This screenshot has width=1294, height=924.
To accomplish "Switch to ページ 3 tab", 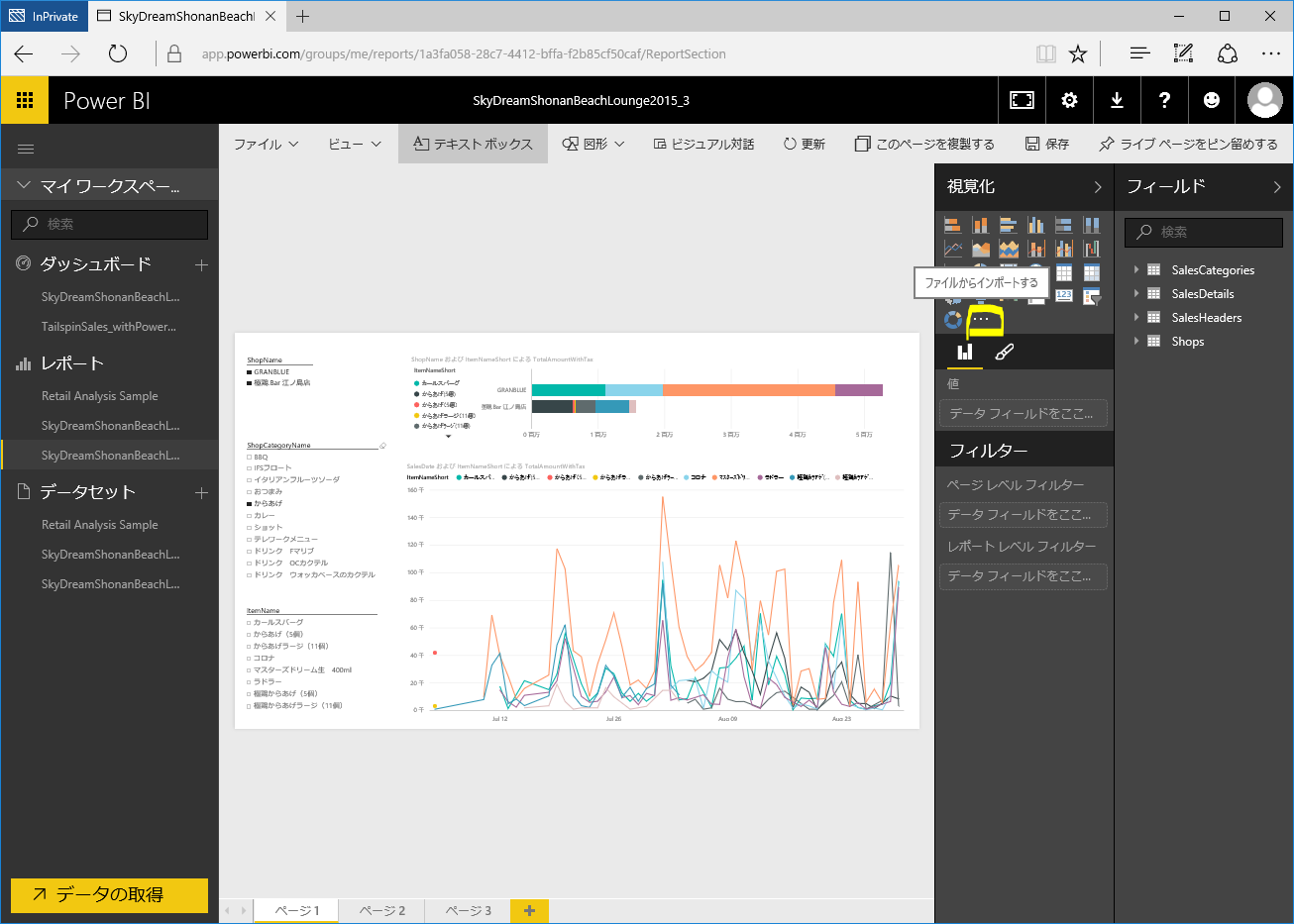I will coord(469,910).
